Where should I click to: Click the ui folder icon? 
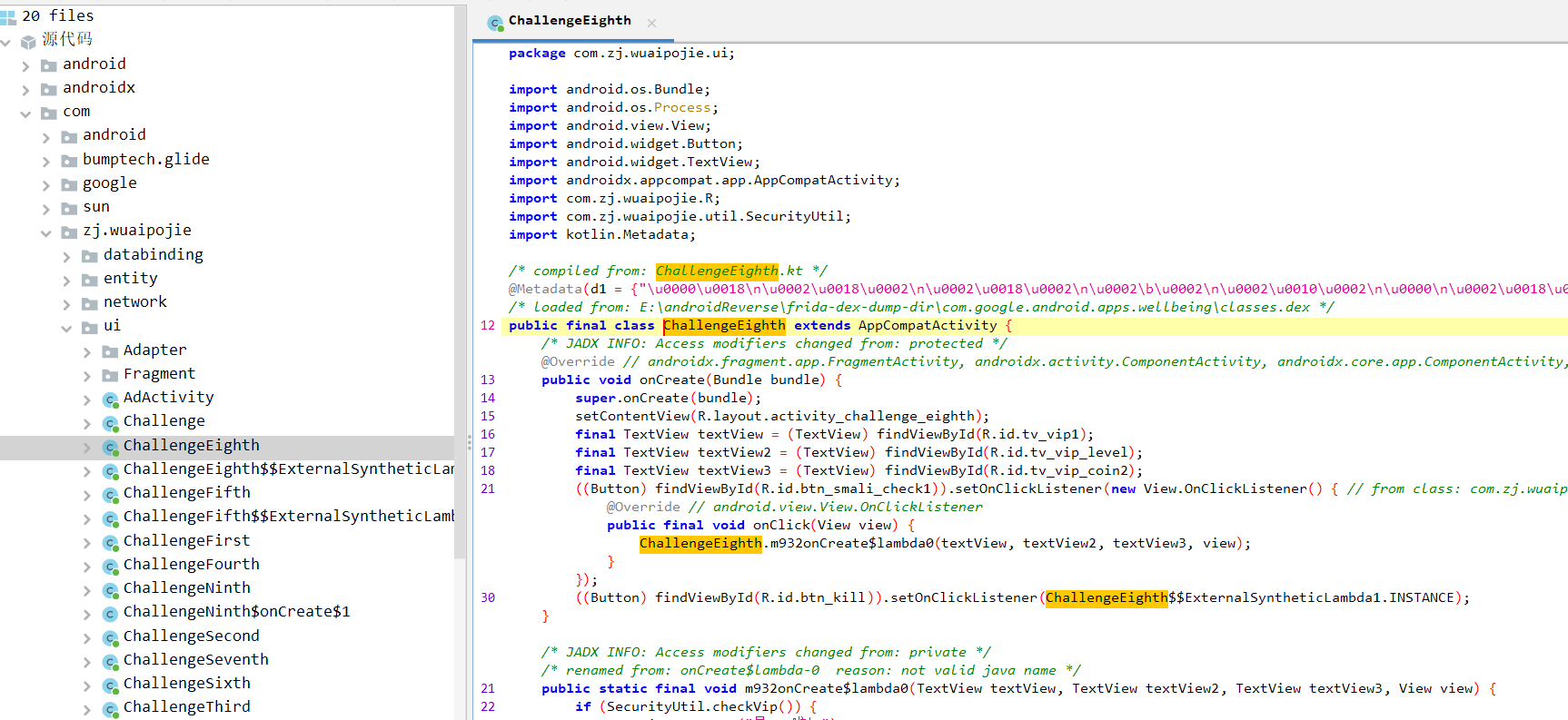(x=90, y=327)
